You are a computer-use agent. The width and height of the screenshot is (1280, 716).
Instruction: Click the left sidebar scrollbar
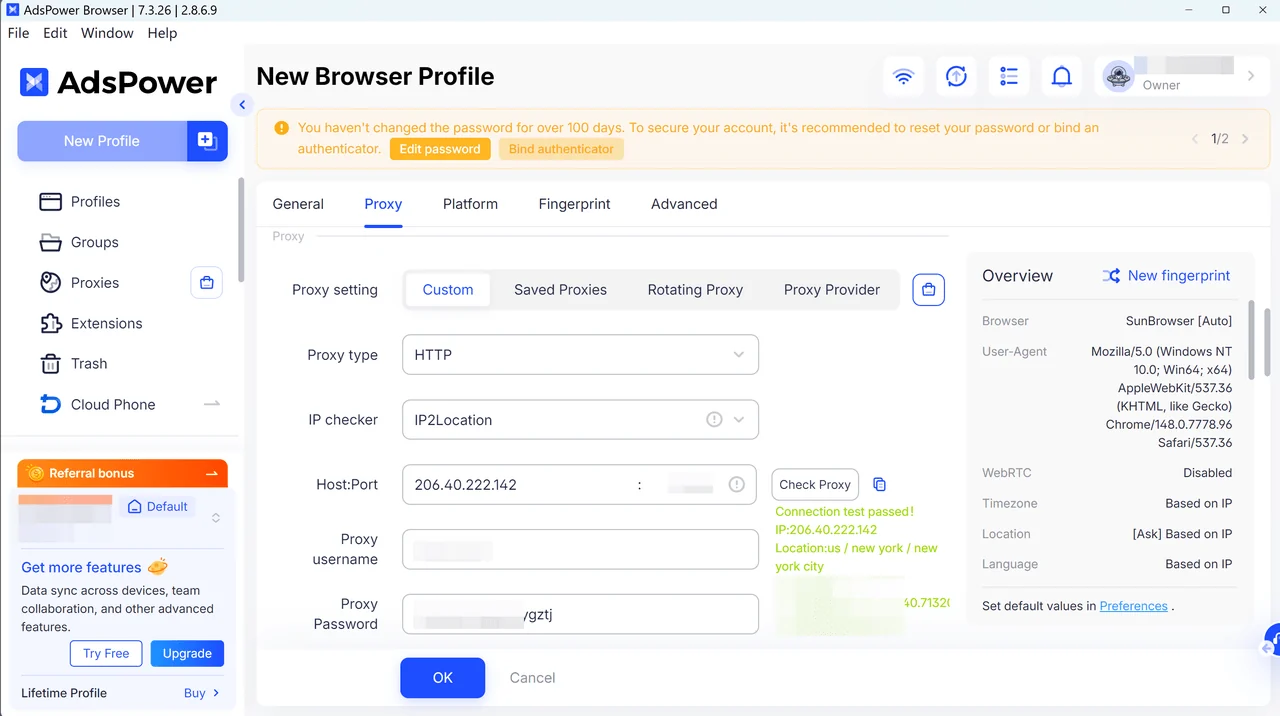tap(241, 232)
